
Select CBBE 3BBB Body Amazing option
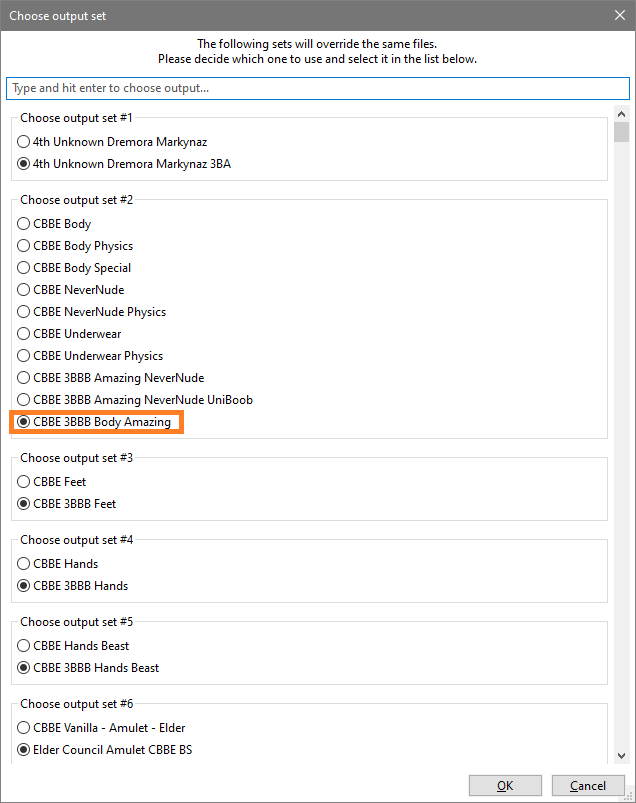point(94,422)
